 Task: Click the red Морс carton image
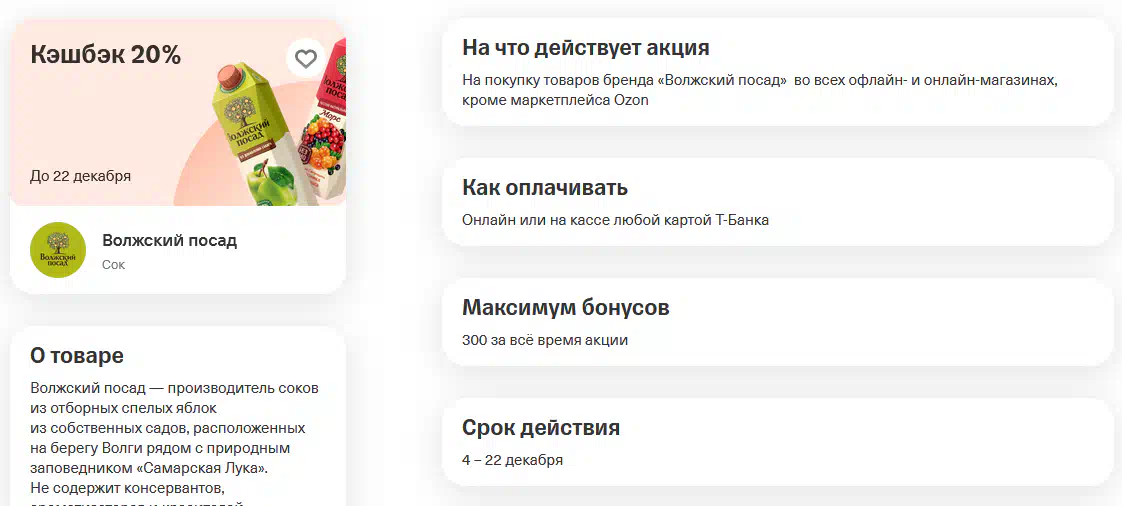(324, 127)
